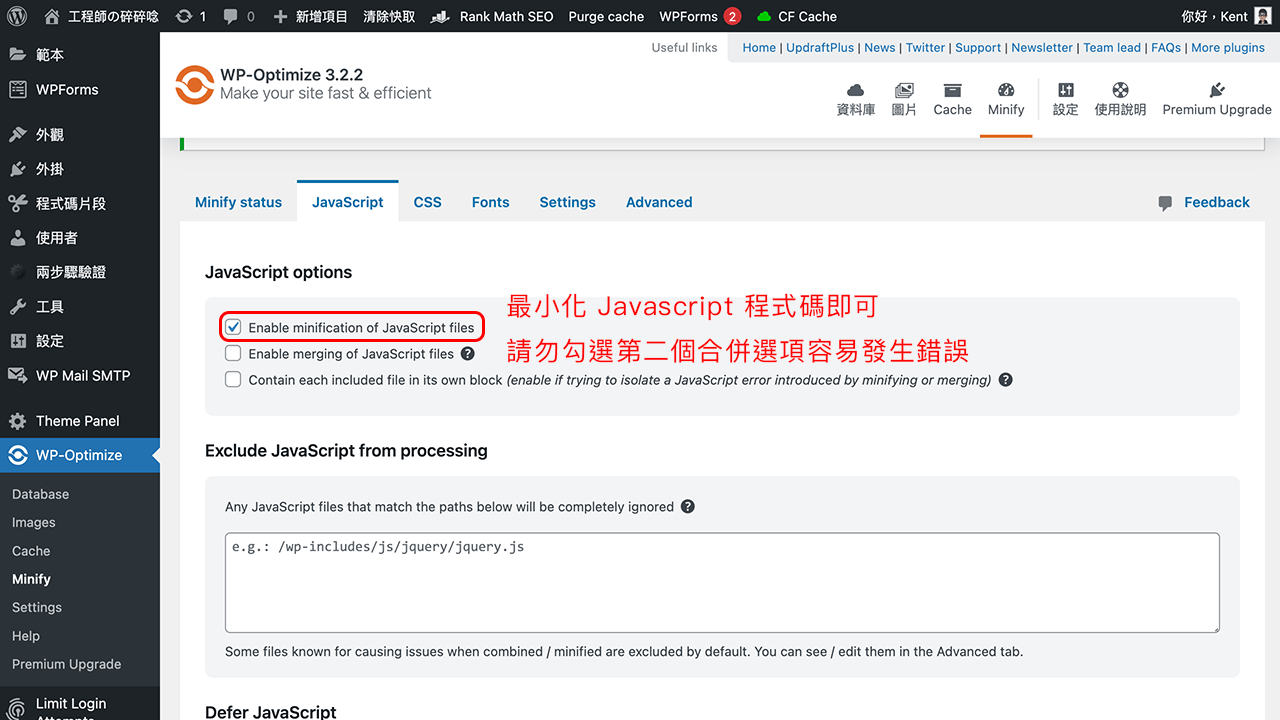Open the Advanced tab
The image size is (1280, 720).
tap(658, 201)
